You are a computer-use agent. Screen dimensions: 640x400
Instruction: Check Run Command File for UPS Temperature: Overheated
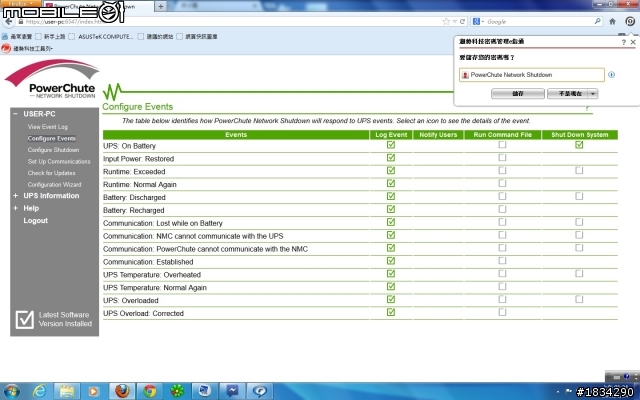[502, 273]
